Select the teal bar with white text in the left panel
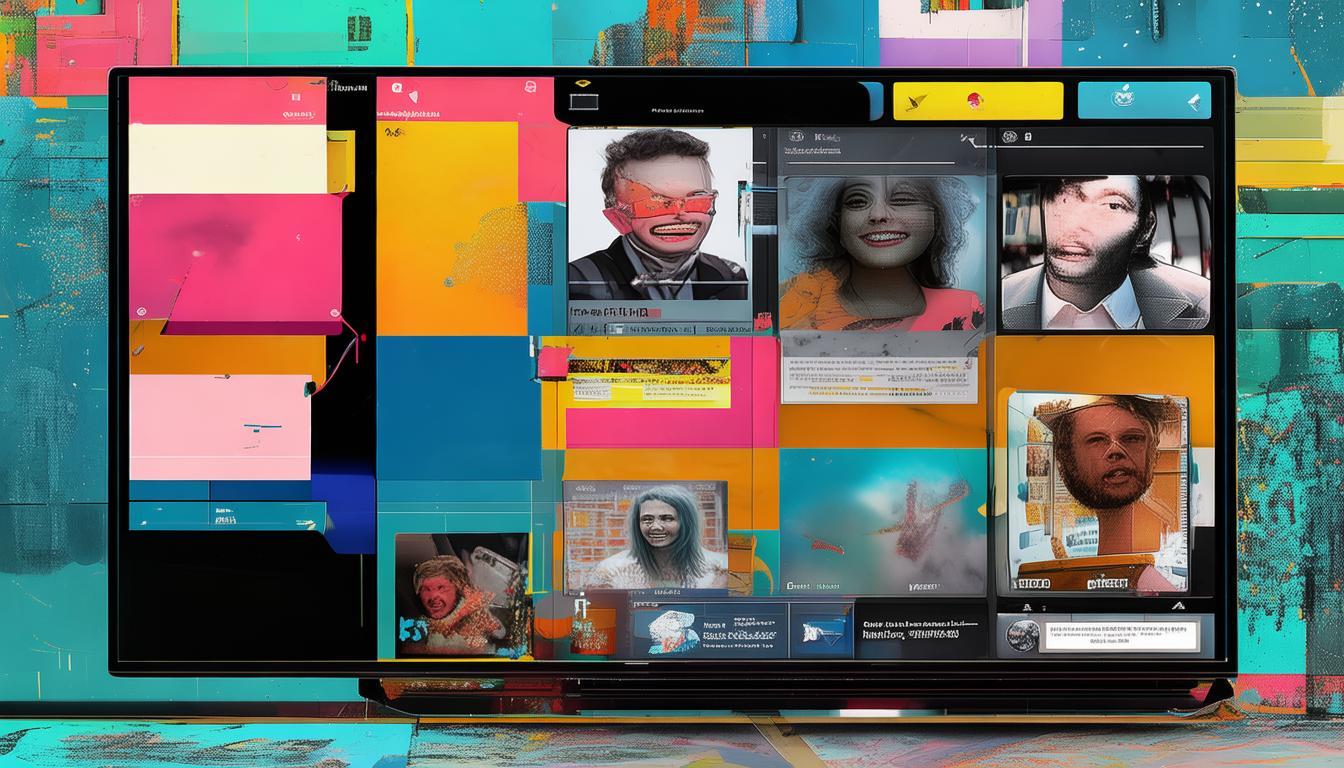Image resolution: width=1344 pixels, height=768 pixels. click(x=227, y=516)
